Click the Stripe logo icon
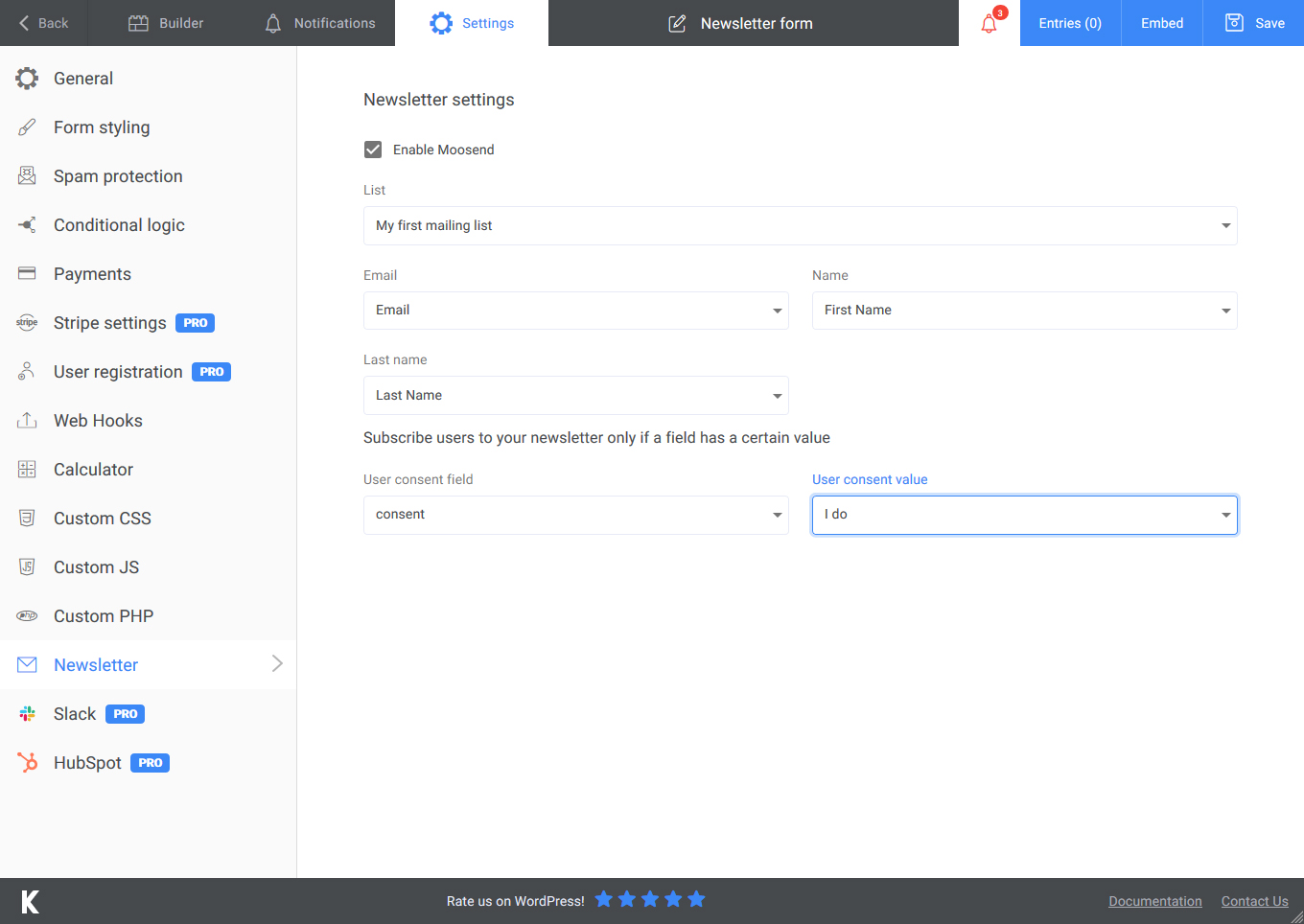The height and width of the screenshot is (924, 1304). (27, 323)
